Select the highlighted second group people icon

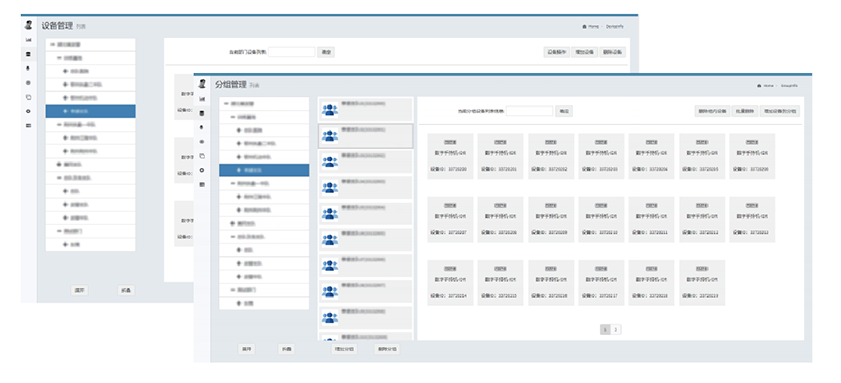tap(329, 136)
